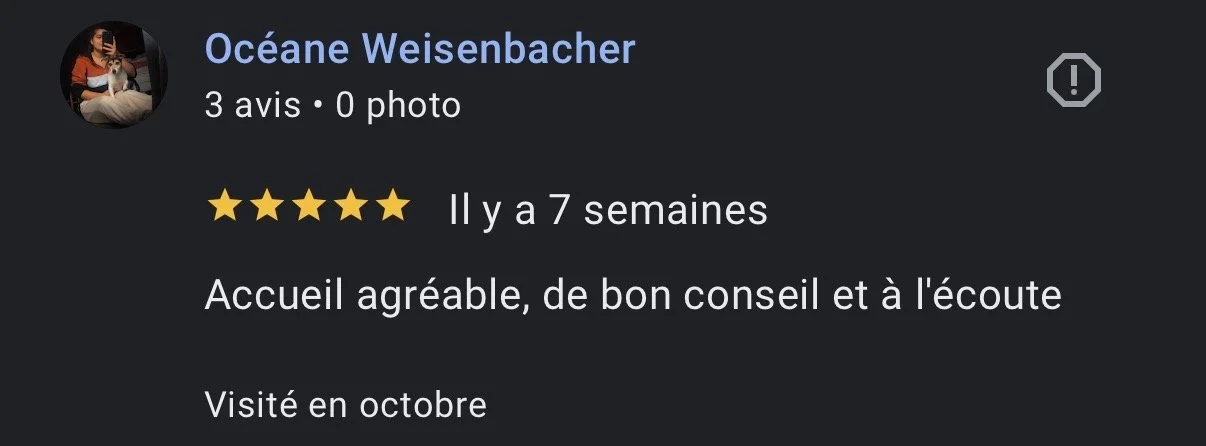Select the fourth yellow rating star
The width and height of the screenshot is (1206, 446).
[350, 208]
